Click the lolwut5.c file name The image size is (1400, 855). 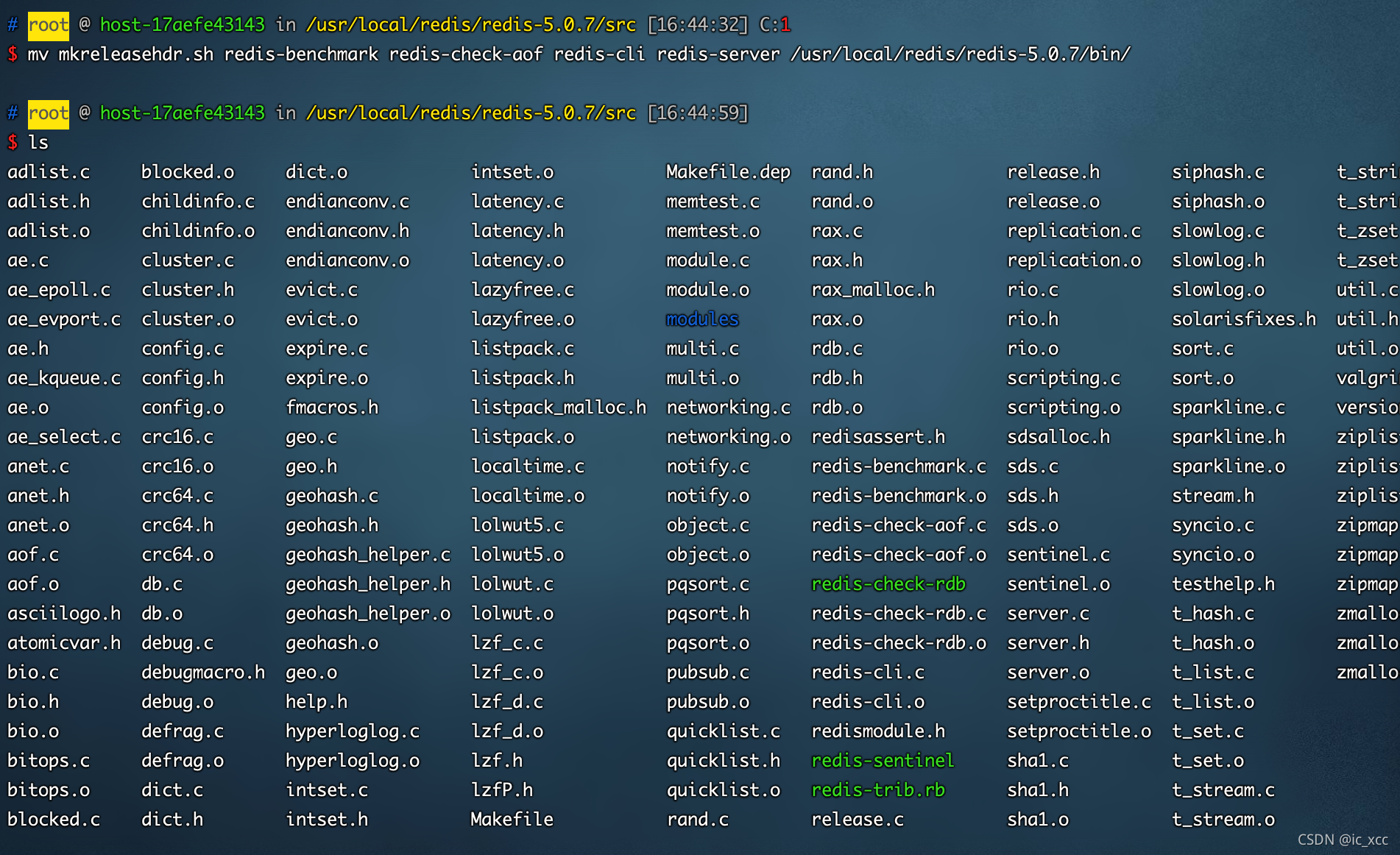(517, 525)
